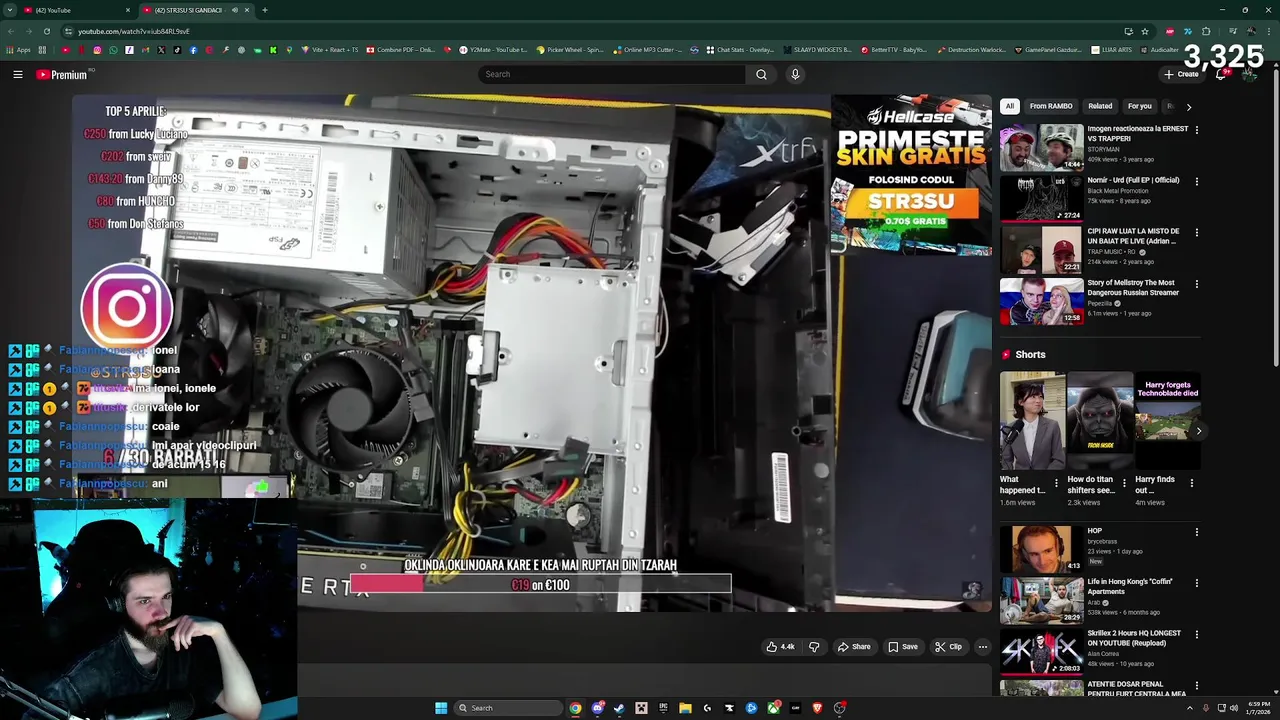
Task: Open the YouTube guide hamburger menu
Action: tap(18, 74)
